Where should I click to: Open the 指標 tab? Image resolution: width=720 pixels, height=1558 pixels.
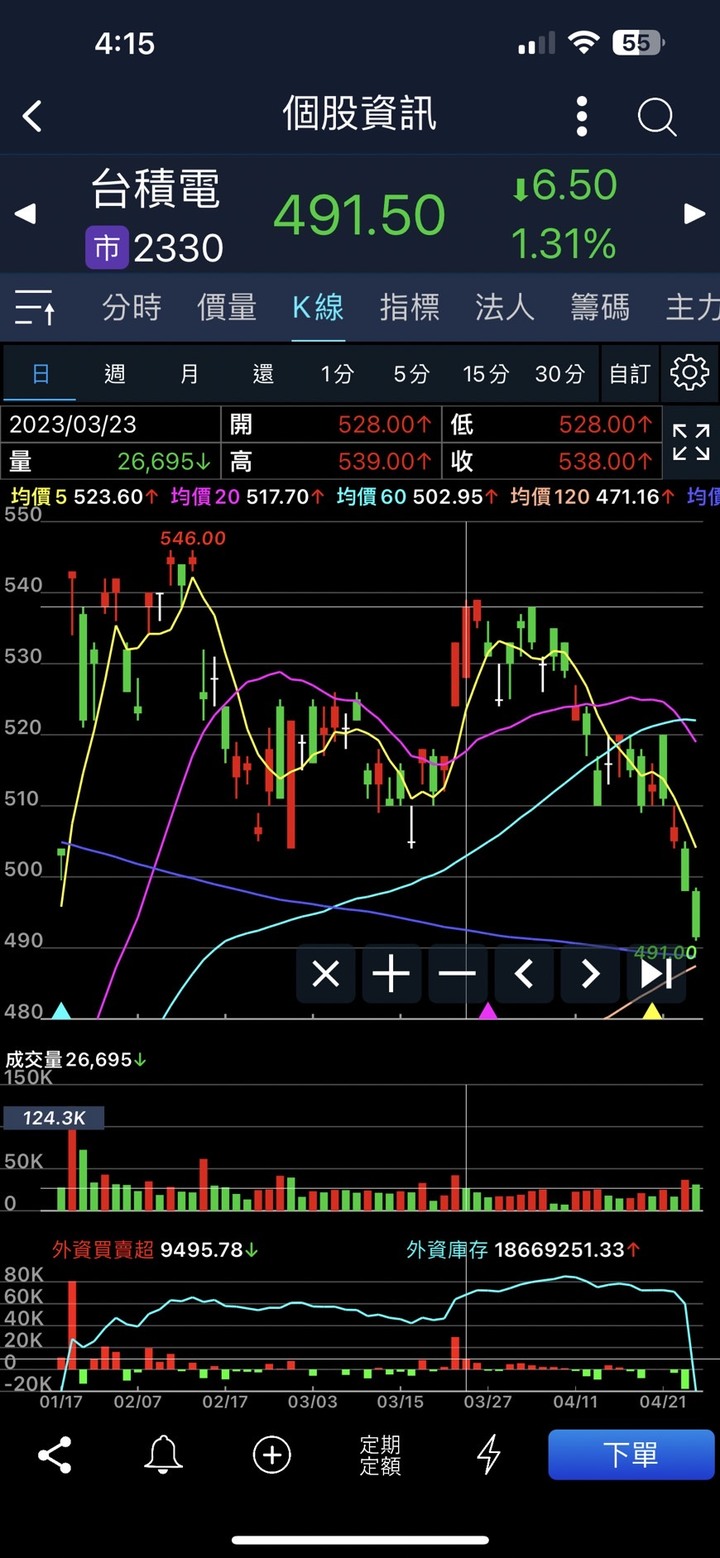410,307
